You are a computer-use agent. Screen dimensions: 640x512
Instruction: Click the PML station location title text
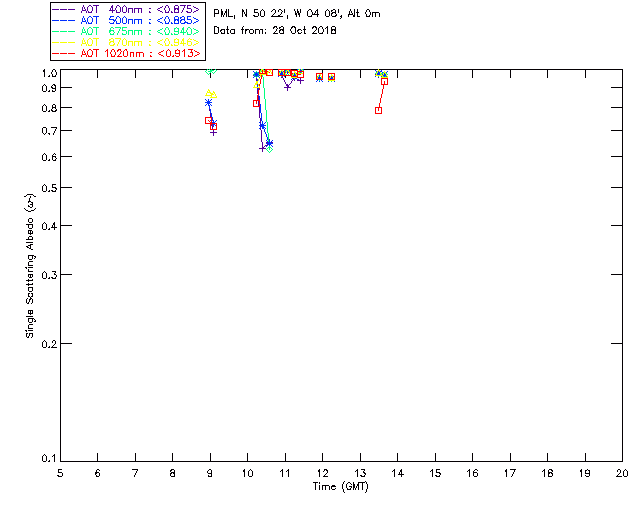(x=297, y=14)
